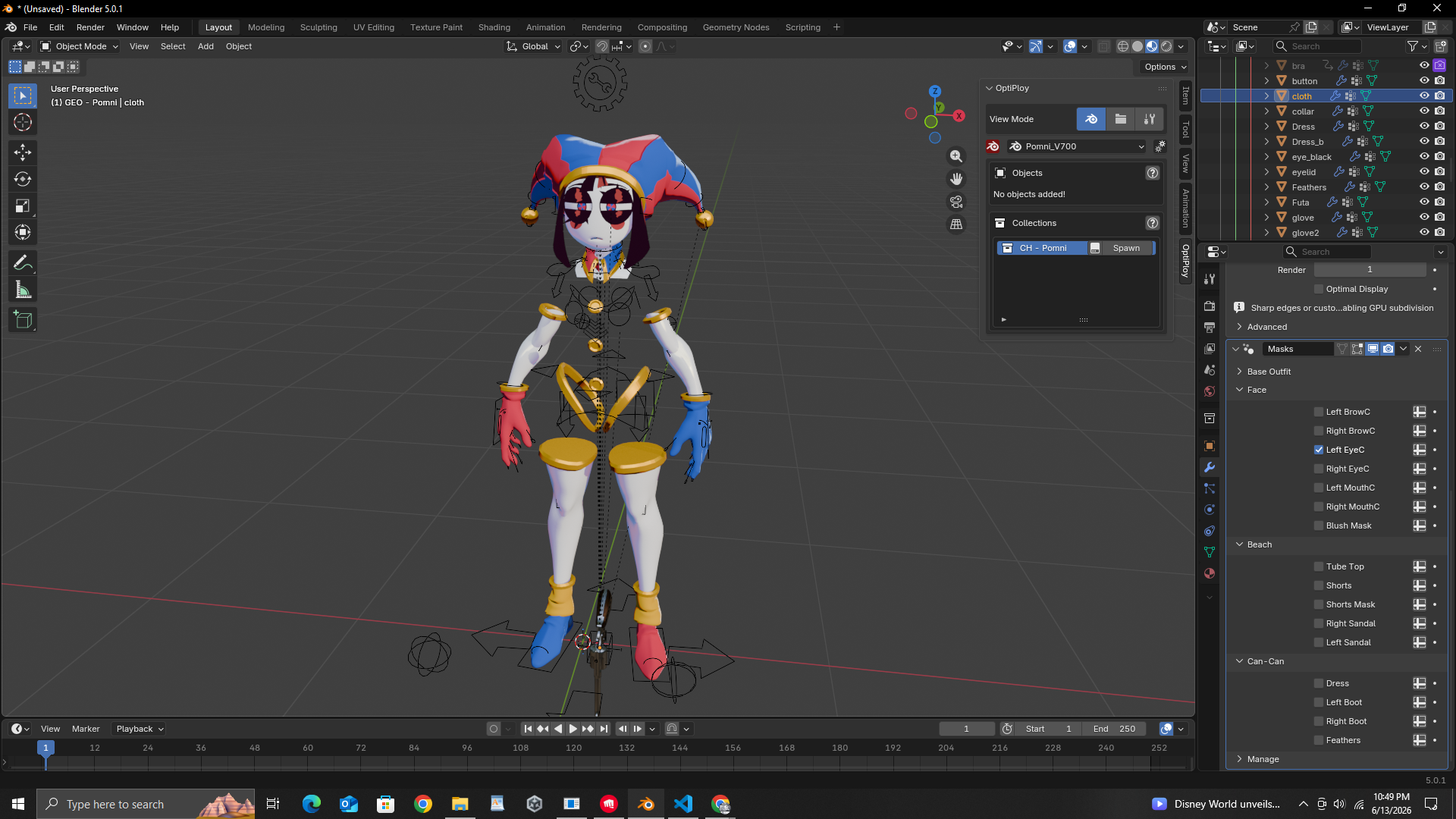Viewport: 1456px width, 819px height.
Task: Select OptiPloy tools view mode icon
Action: 1150,119
